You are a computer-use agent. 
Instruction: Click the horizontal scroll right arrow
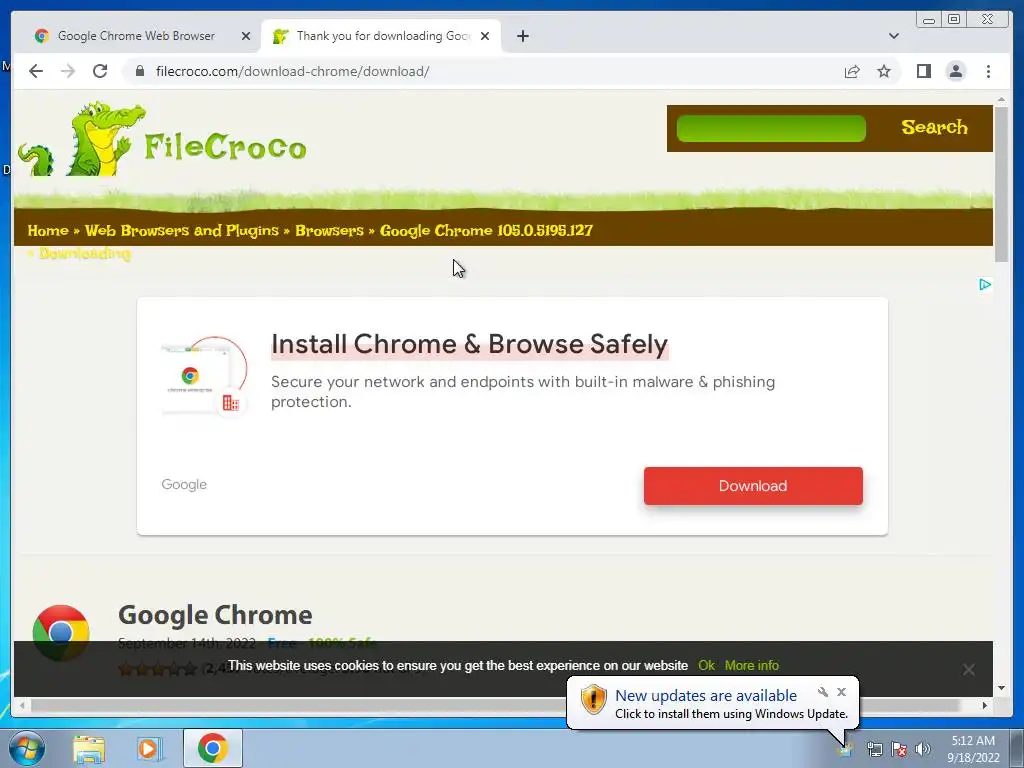[984, 705]
